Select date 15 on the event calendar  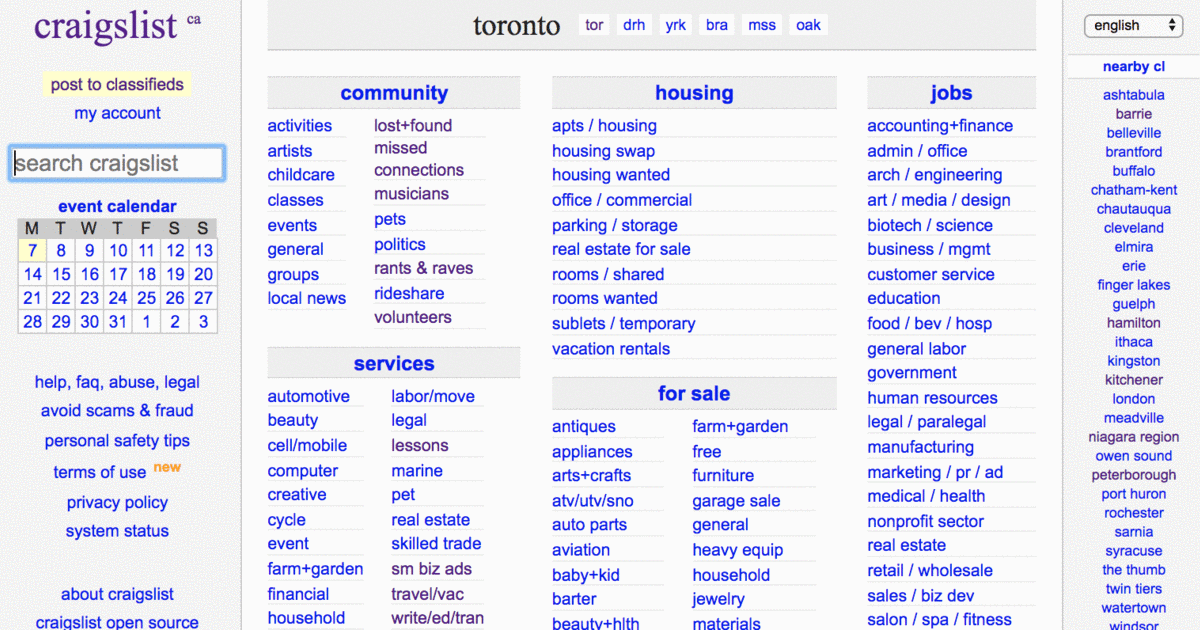[60, 273]
